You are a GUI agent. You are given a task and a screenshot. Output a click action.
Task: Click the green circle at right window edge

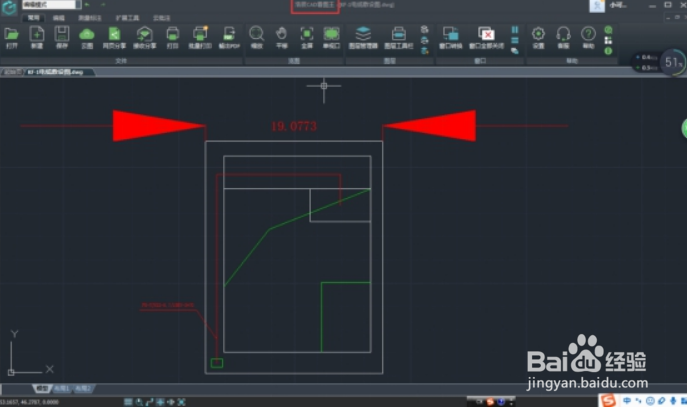click(684, 129)
